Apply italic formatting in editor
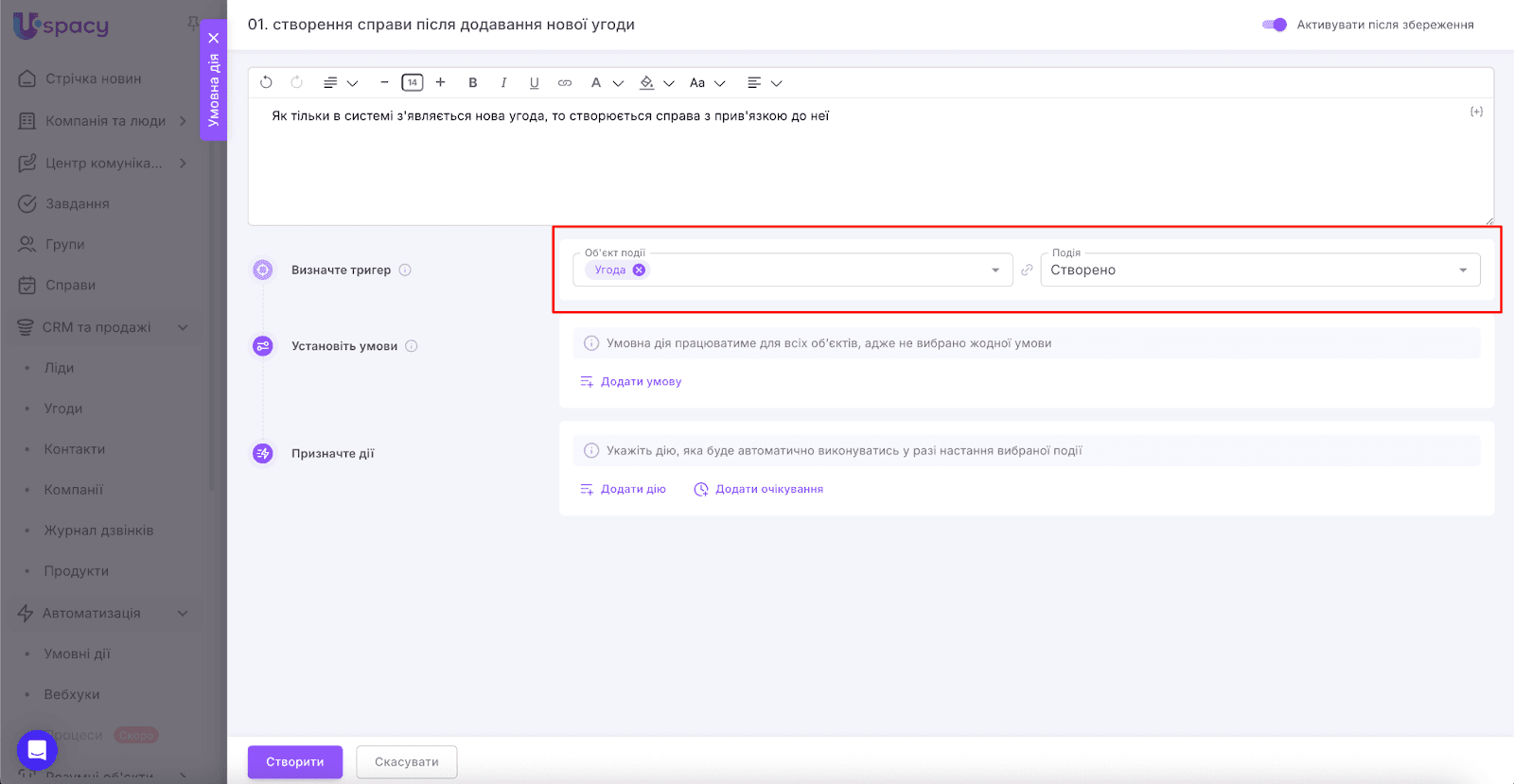 pyautogui.click(x=503, y=82)
